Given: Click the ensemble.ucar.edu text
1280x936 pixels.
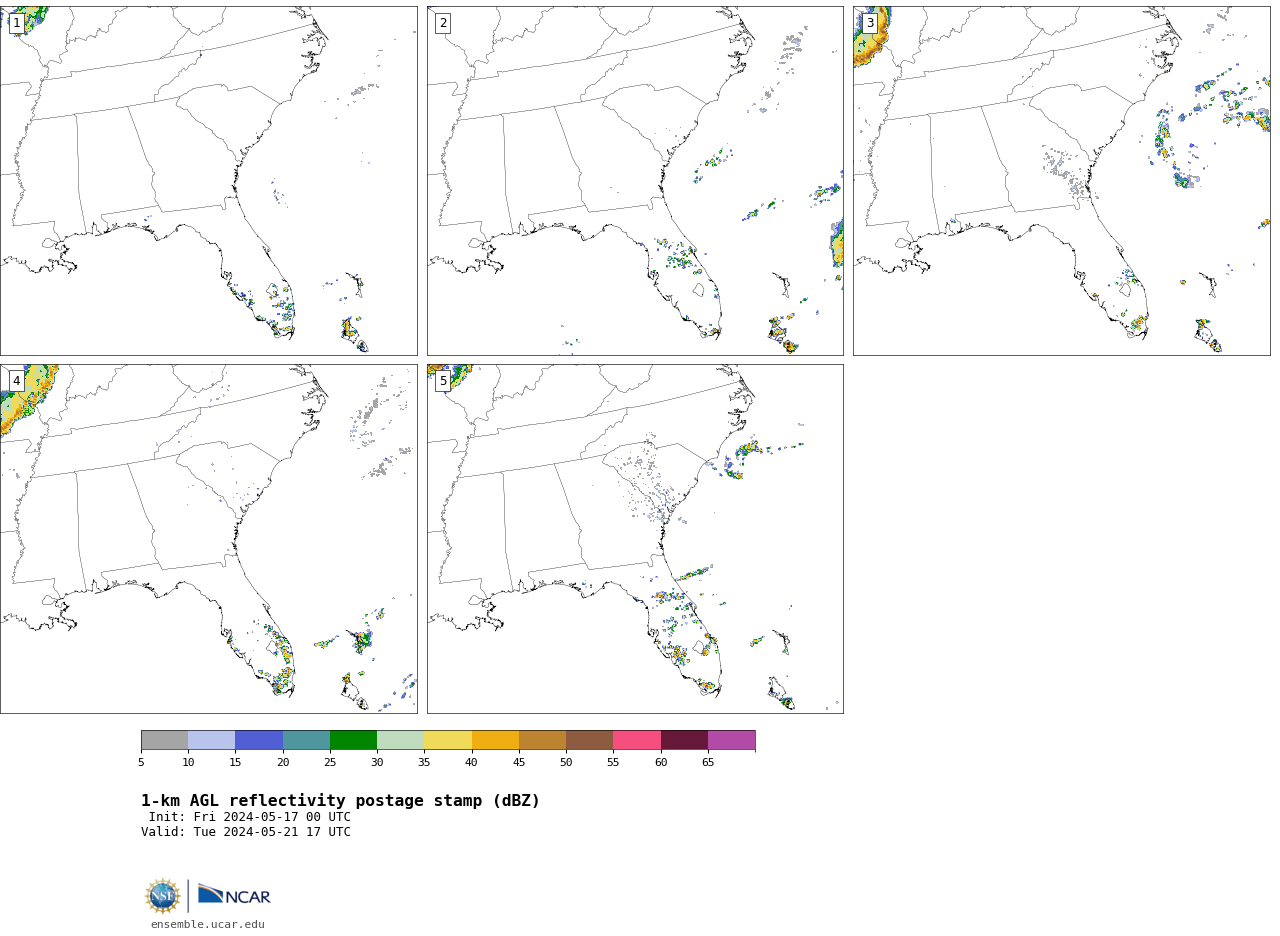Looking at the screenshot, I should 208,925.
